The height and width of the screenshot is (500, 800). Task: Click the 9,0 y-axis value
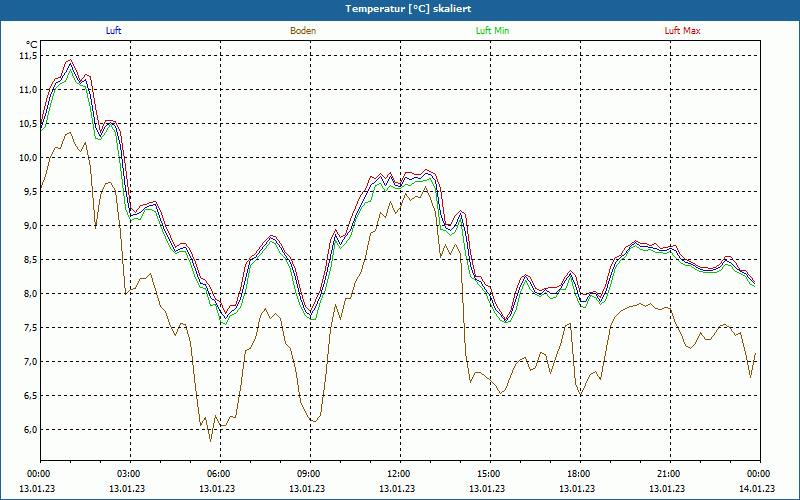(x=30, y=226)
